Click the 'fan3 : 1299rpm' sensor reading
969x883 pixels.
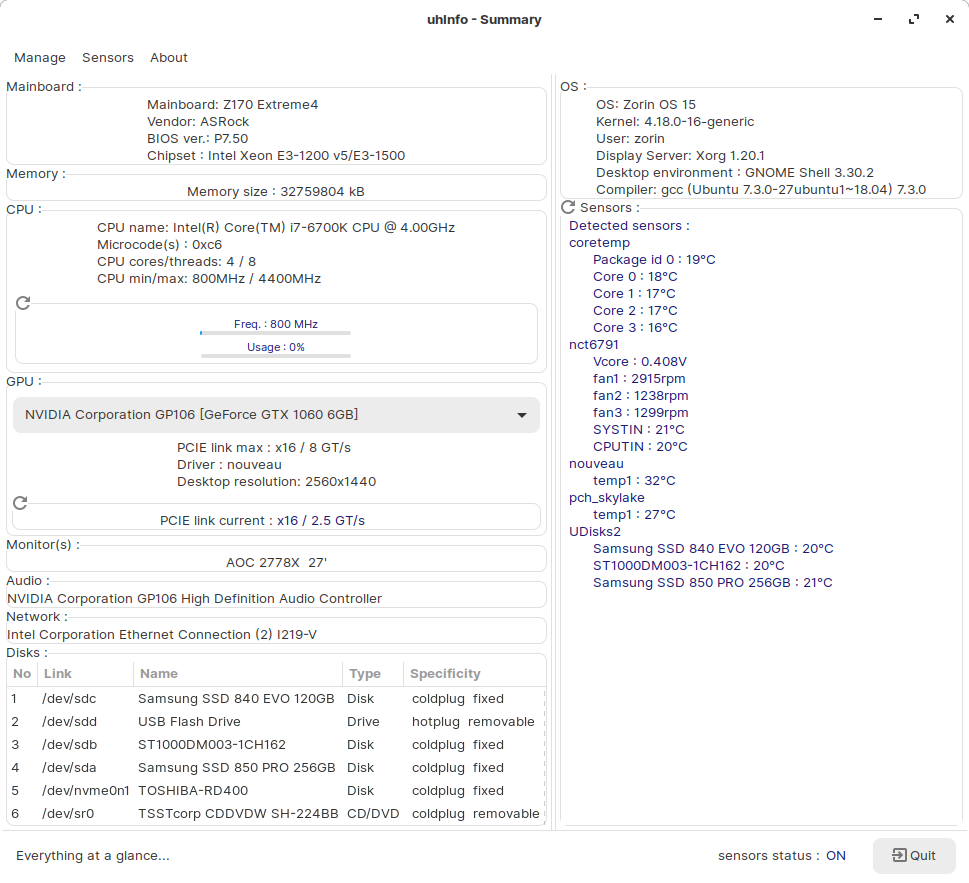tap(641, 413)
